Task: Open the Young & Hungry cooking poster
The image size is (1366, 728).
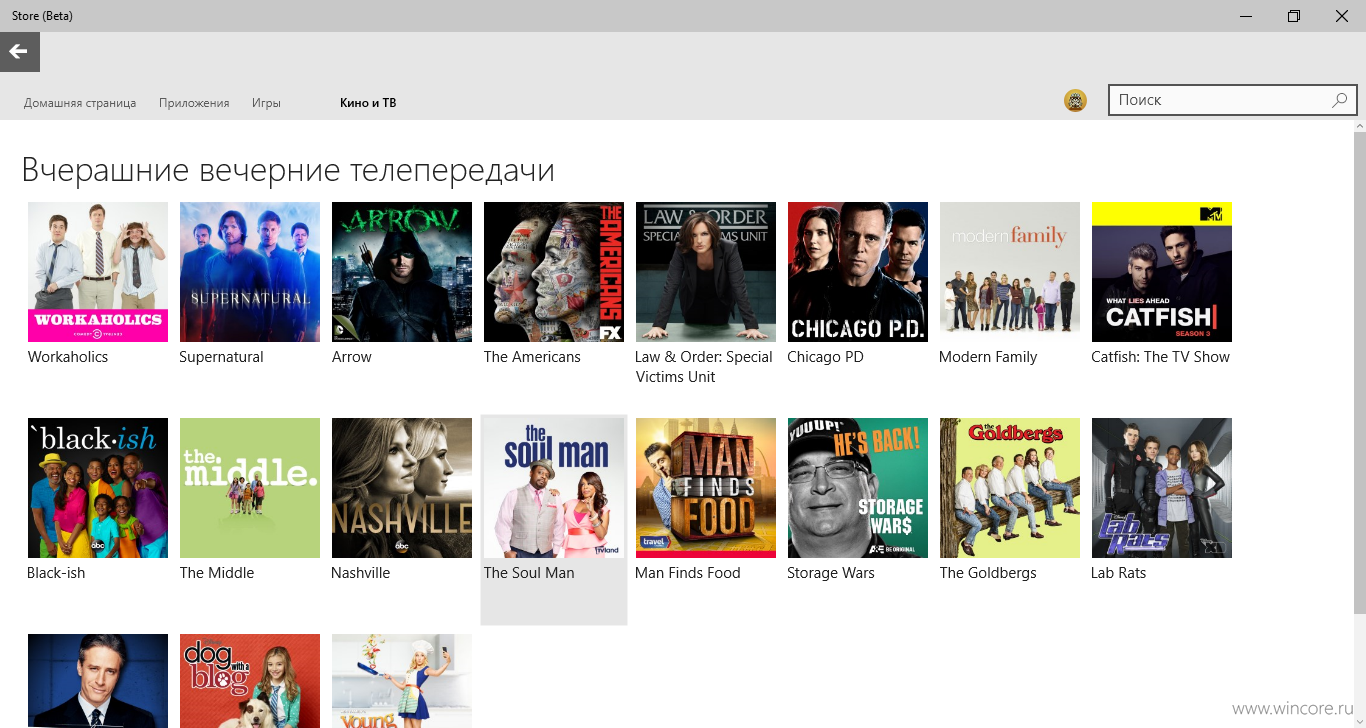Action: pos(402,681)
